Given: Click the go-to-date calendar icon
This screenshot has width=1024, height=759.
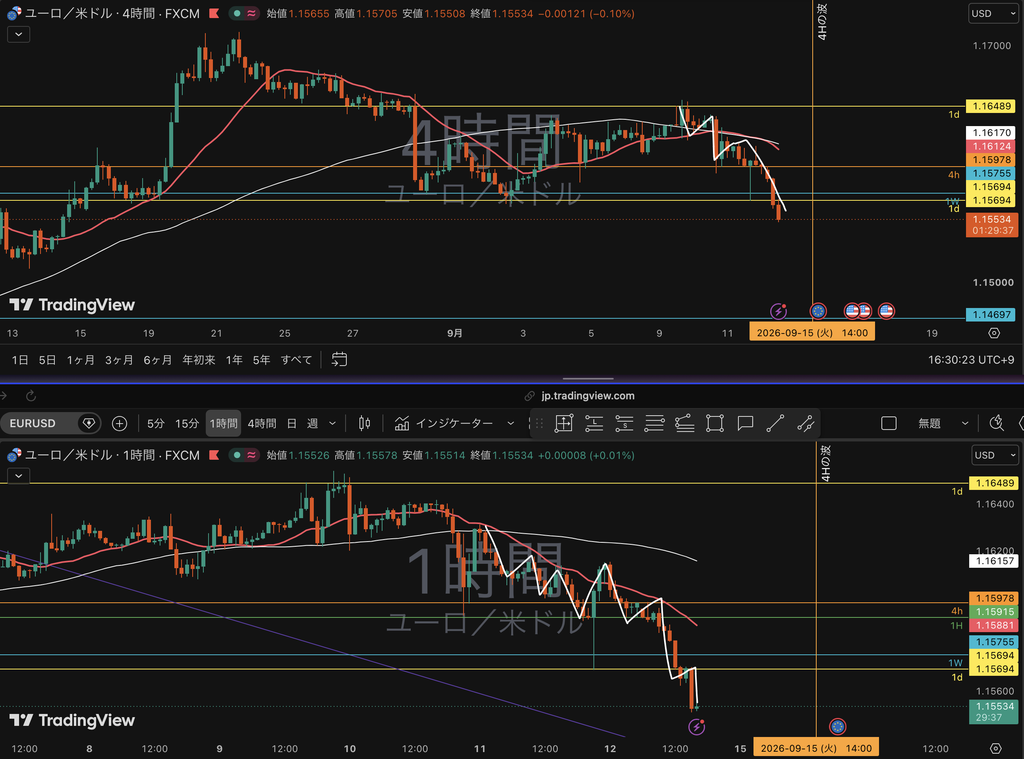Looking at the screenshot, I should [339, 360].
